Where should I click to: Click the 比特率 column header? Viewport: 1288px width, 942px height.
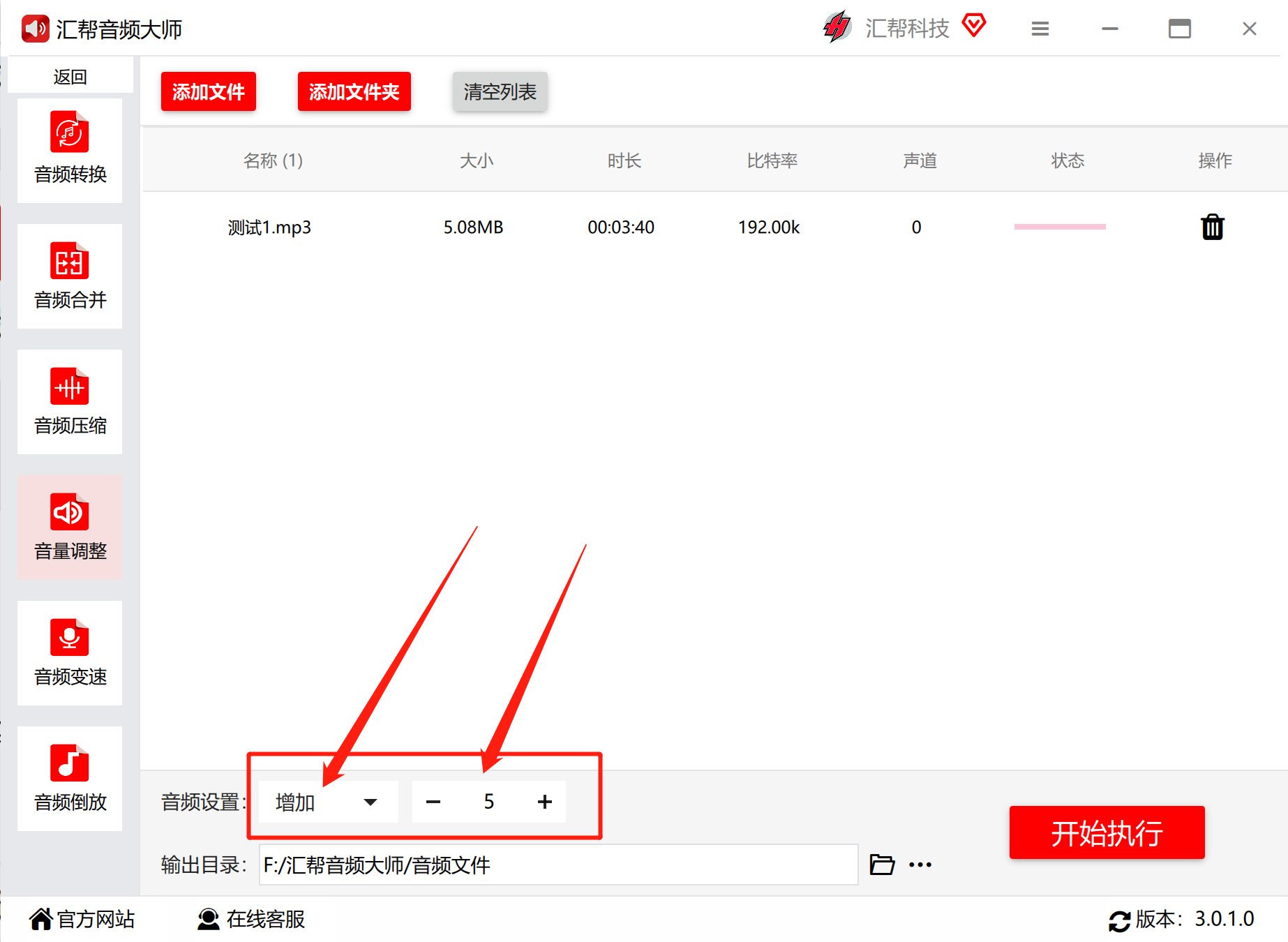point(772,160)
